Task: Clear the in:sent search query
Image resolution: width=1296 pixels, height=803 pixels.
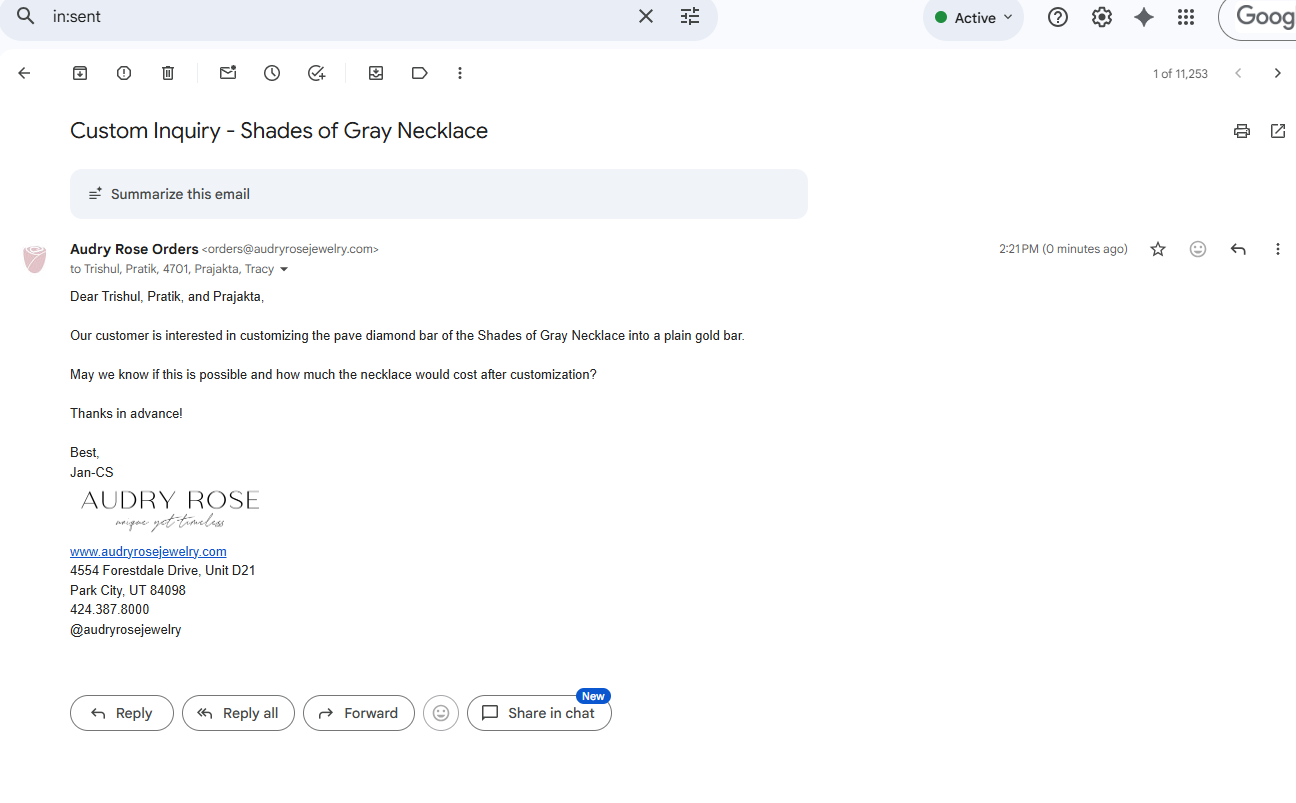Action: click(646, 17)
